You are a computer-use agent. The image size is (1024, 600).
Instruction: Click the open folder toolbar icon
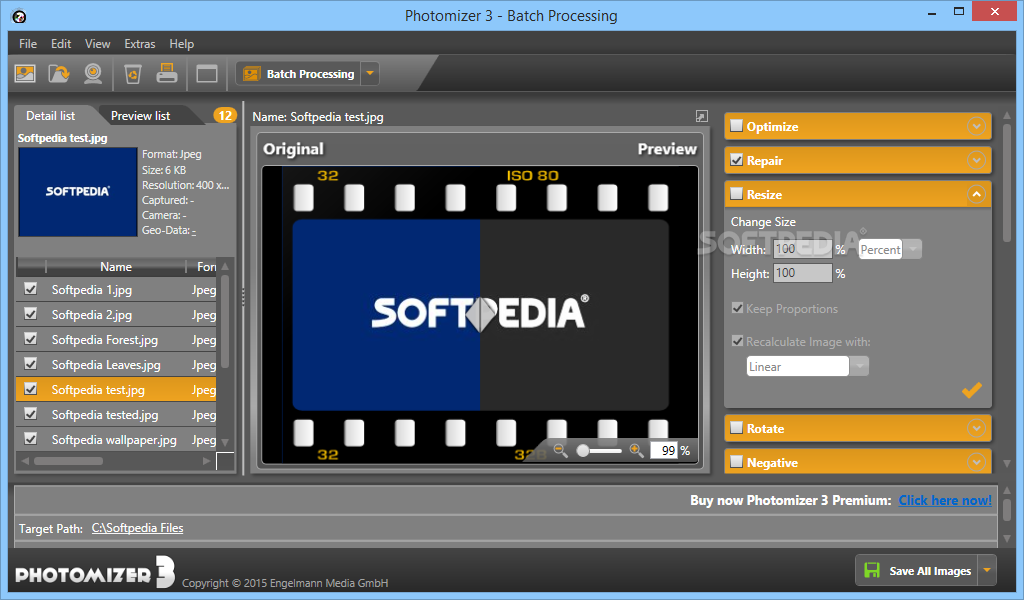pos(59,74)
